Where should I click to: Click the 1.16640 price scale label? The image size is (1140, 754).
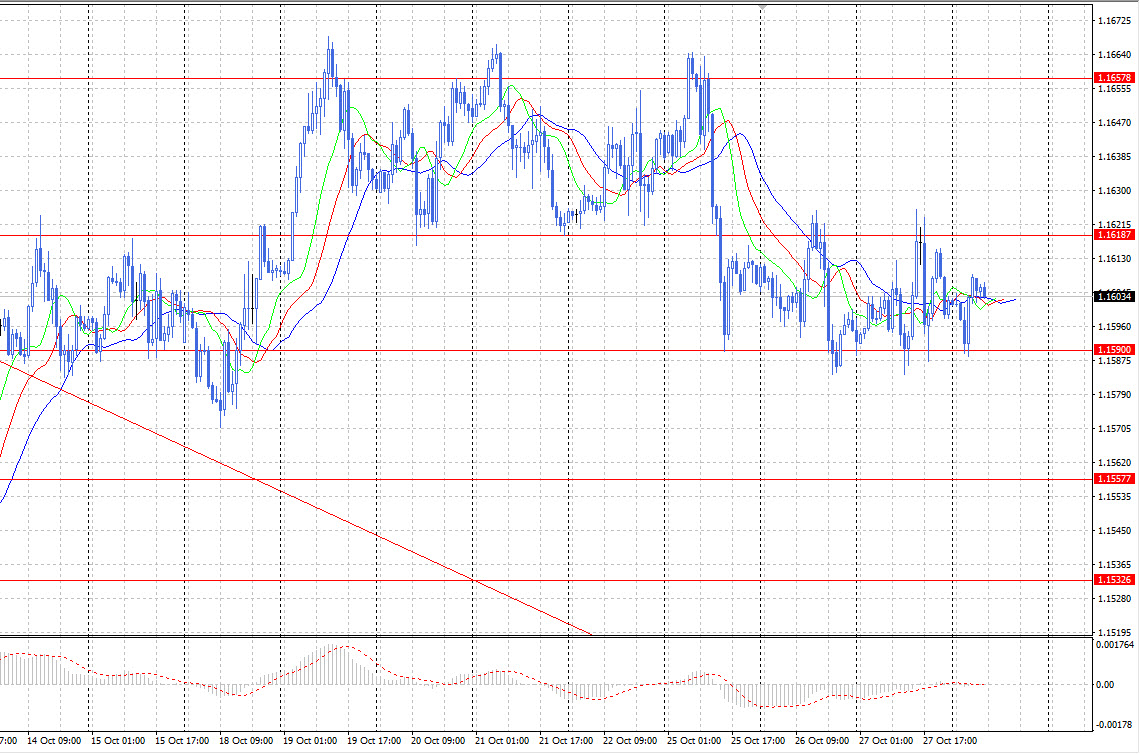(x=1114, y=55)
